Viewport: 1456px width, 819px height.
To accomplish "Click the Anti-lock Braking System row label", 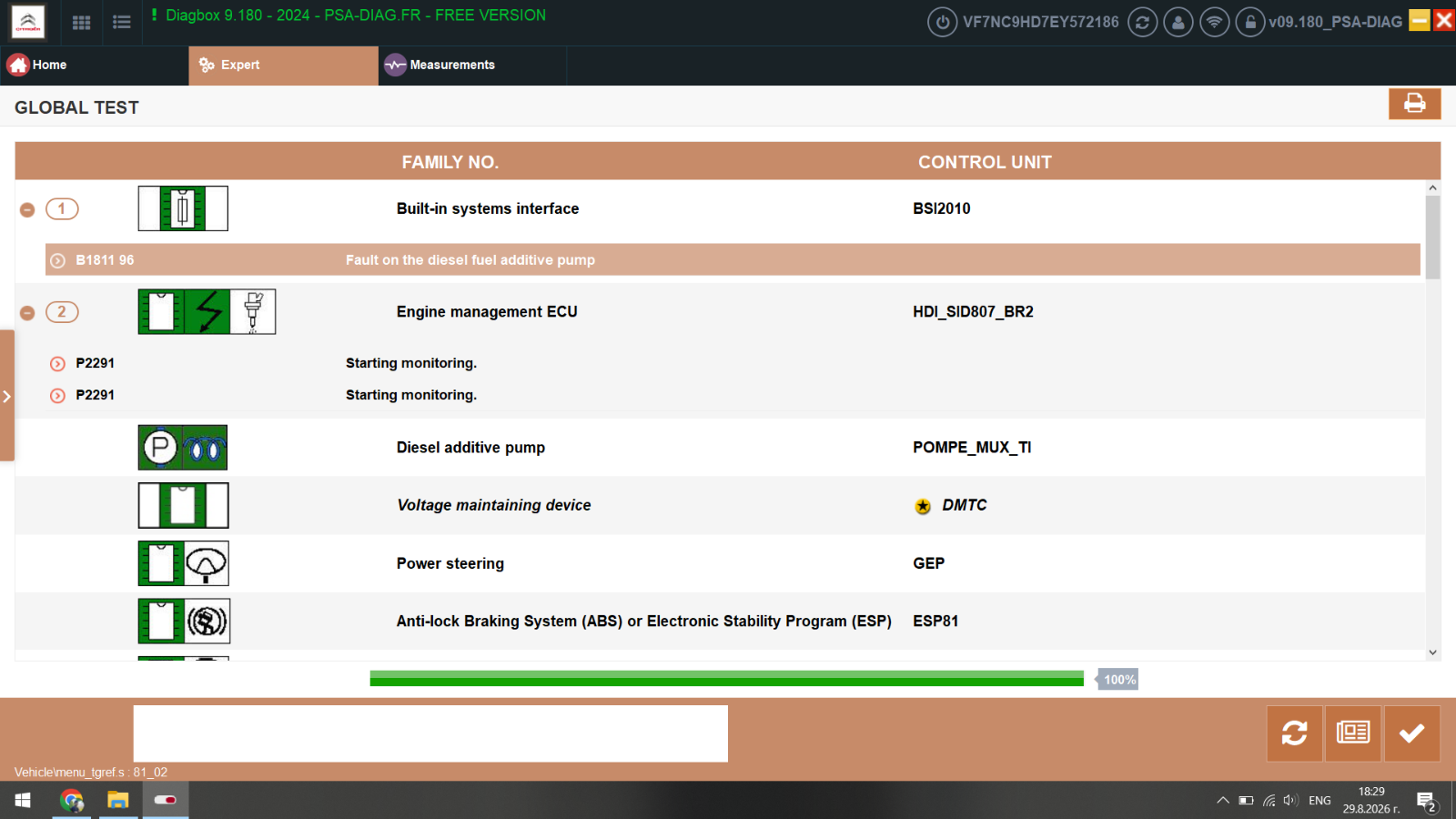I will tap(644, 621).
